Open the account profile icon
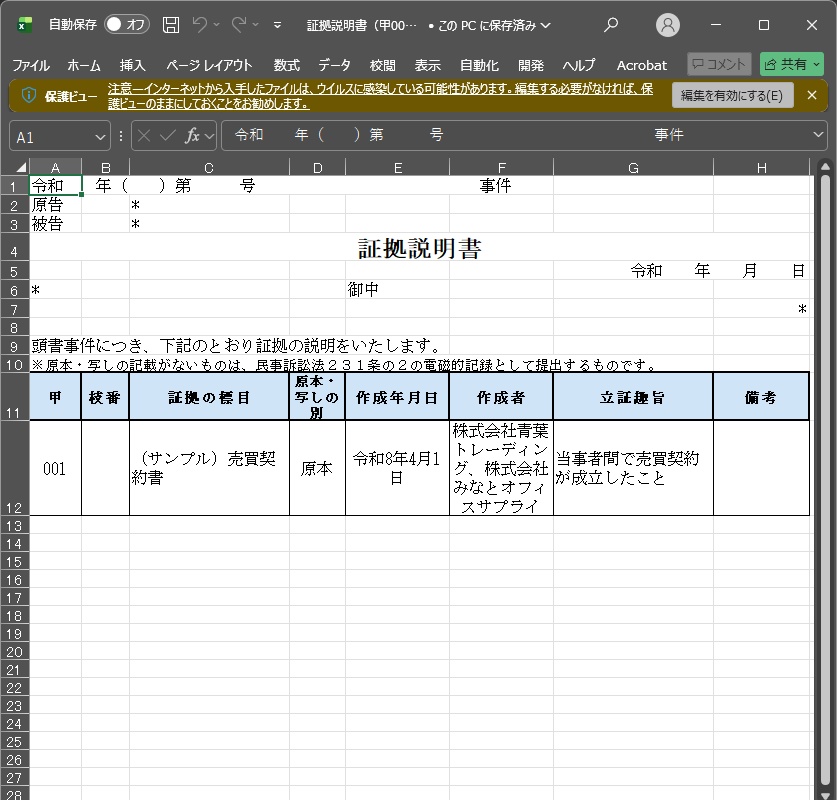This screenshot has height=800, width=837. tap(668, 24)
